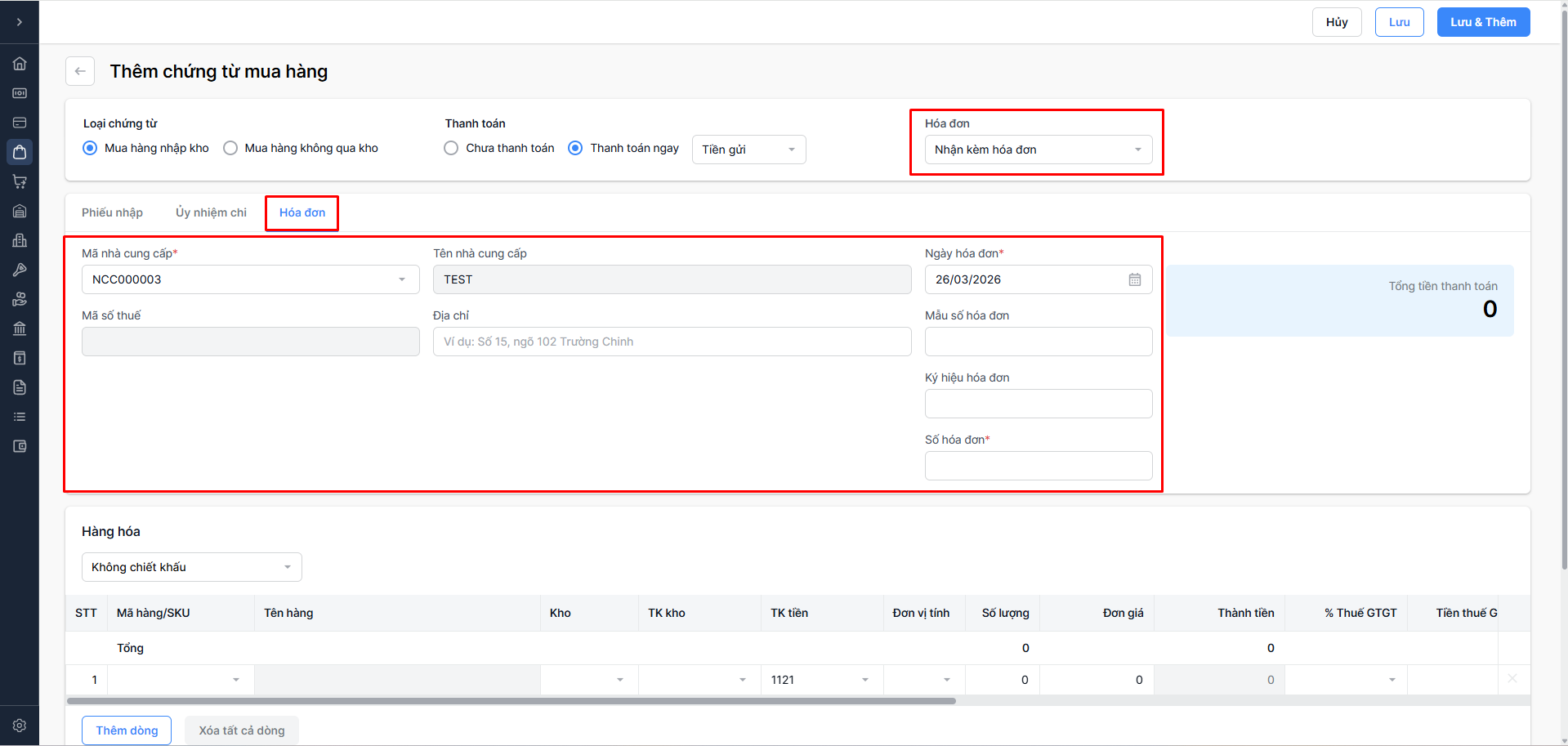
Task: Click the bank building sidebar icon
Action: click(x=20, y=328)
